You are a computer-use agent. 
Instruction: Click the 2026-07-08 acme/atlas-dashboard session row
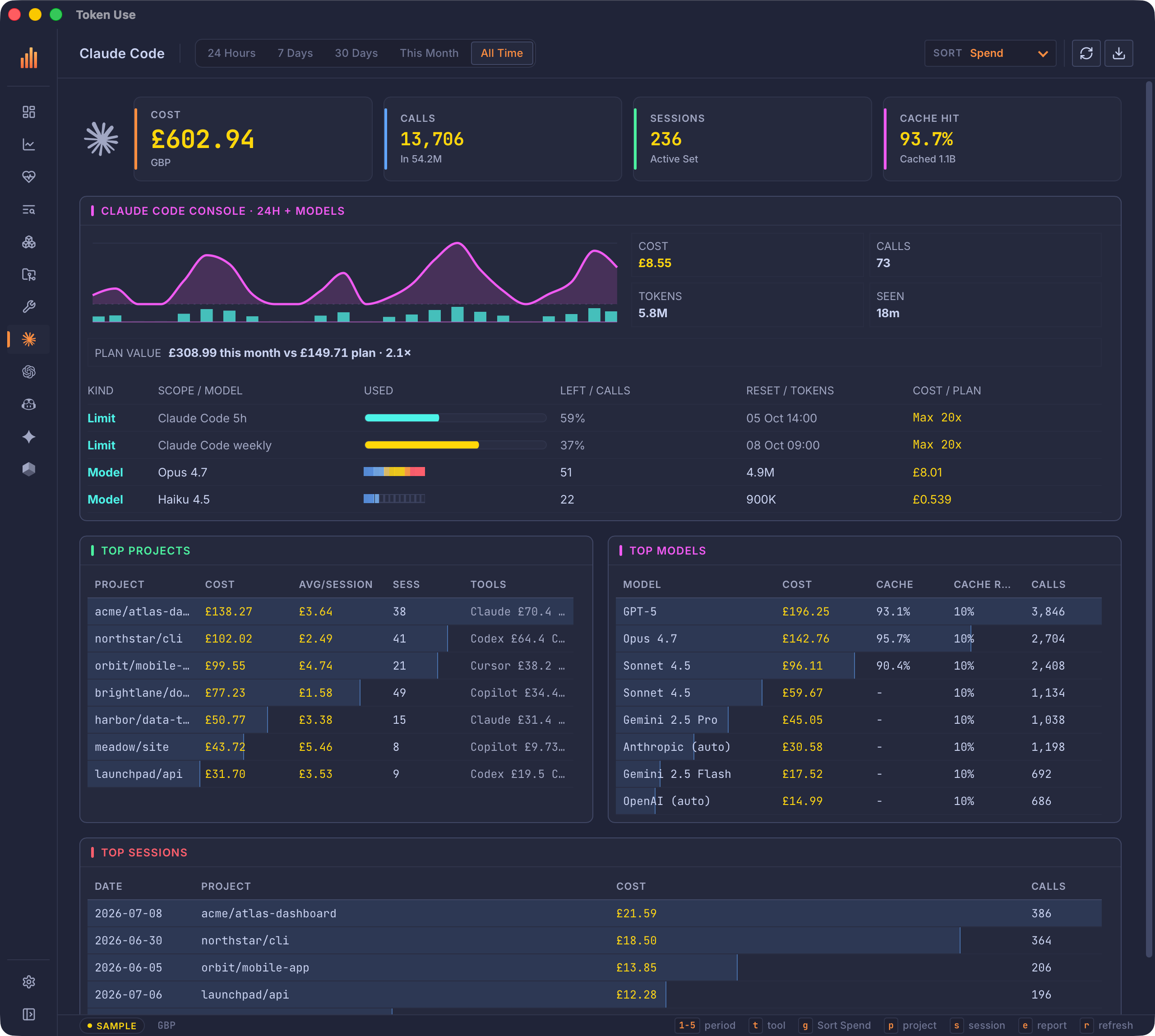[x=594, y=913]
